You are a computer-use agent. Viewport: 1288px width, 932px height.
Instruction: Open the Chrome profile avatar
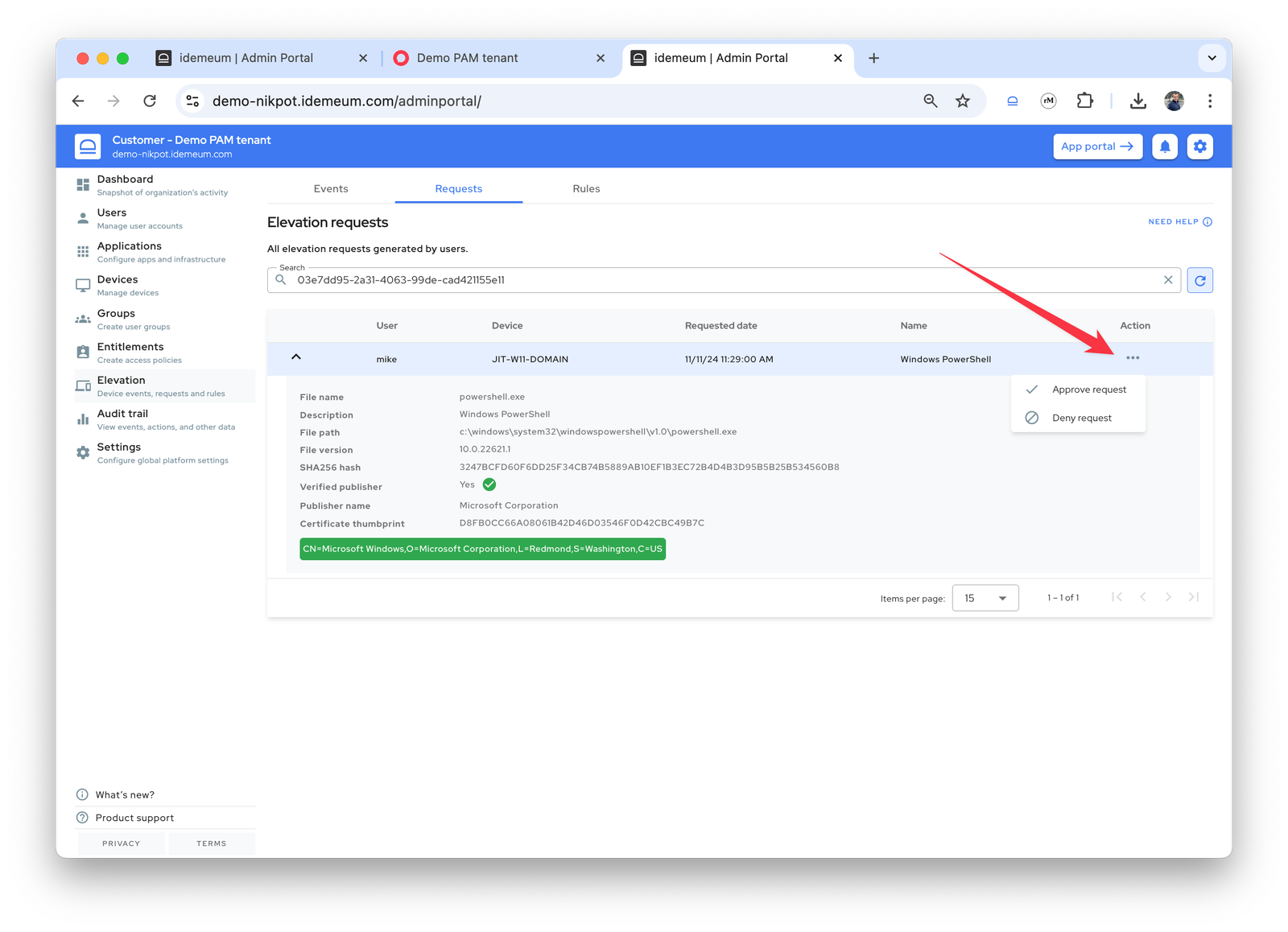coord(1174,101)
